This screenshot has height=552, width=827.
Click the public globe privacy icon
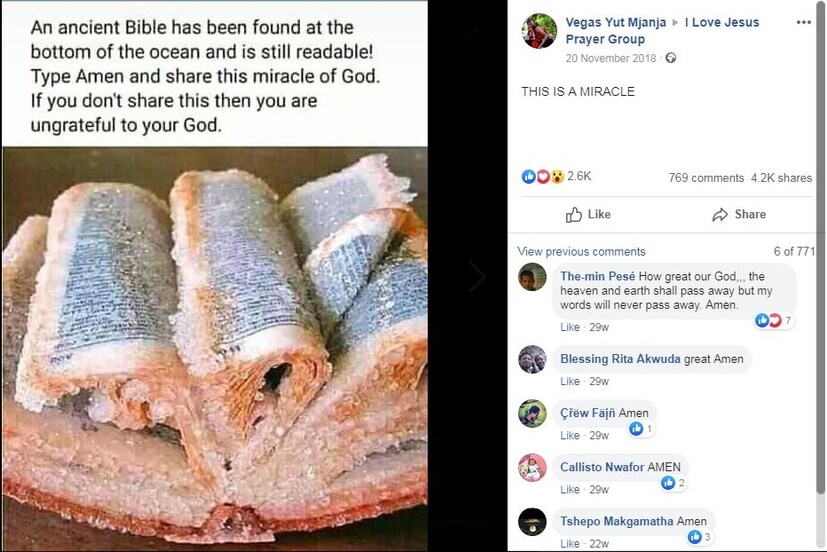pos(670,58)
